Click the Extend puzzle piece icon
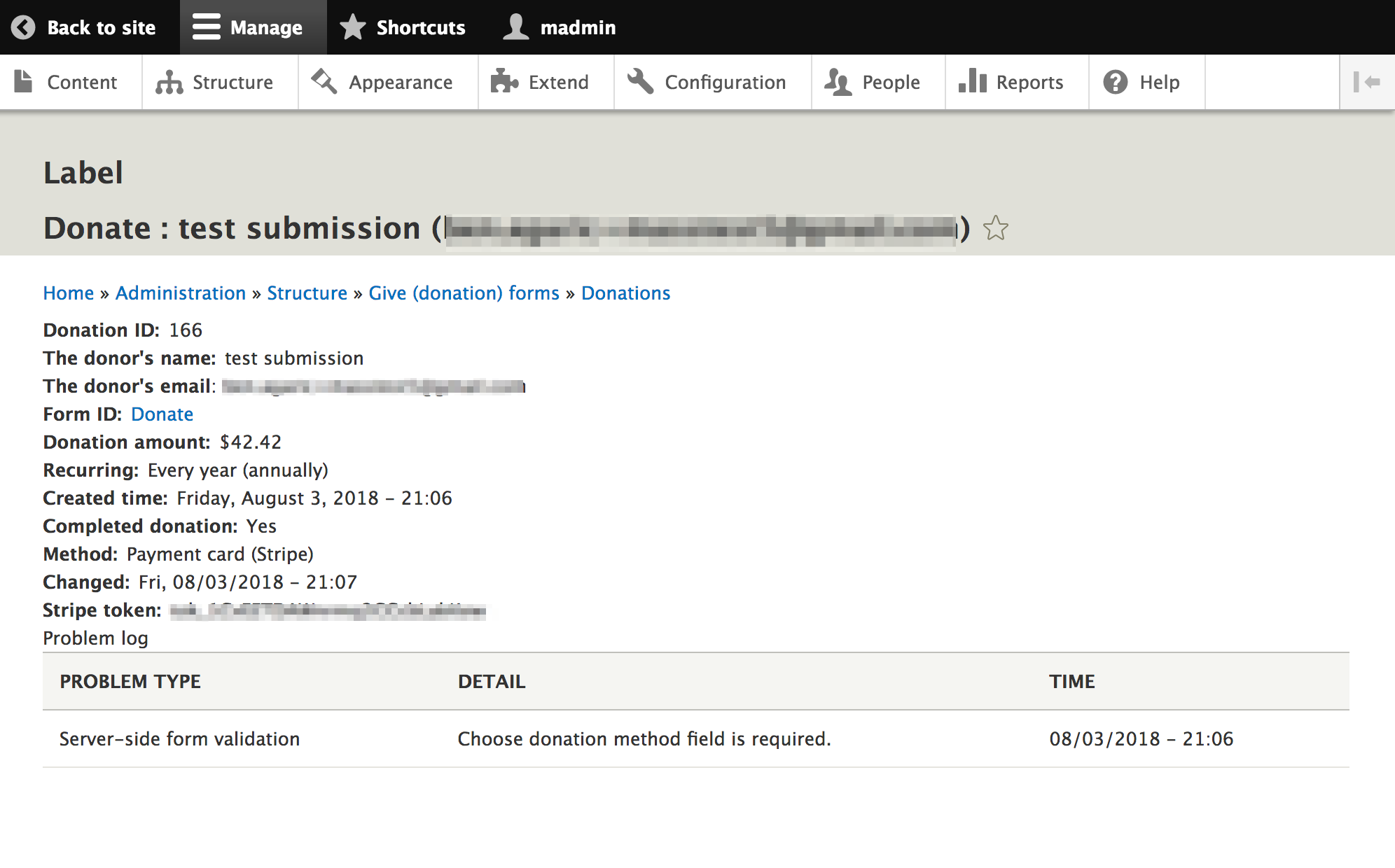The image size is (1395, 868). (x=504, y=82)
